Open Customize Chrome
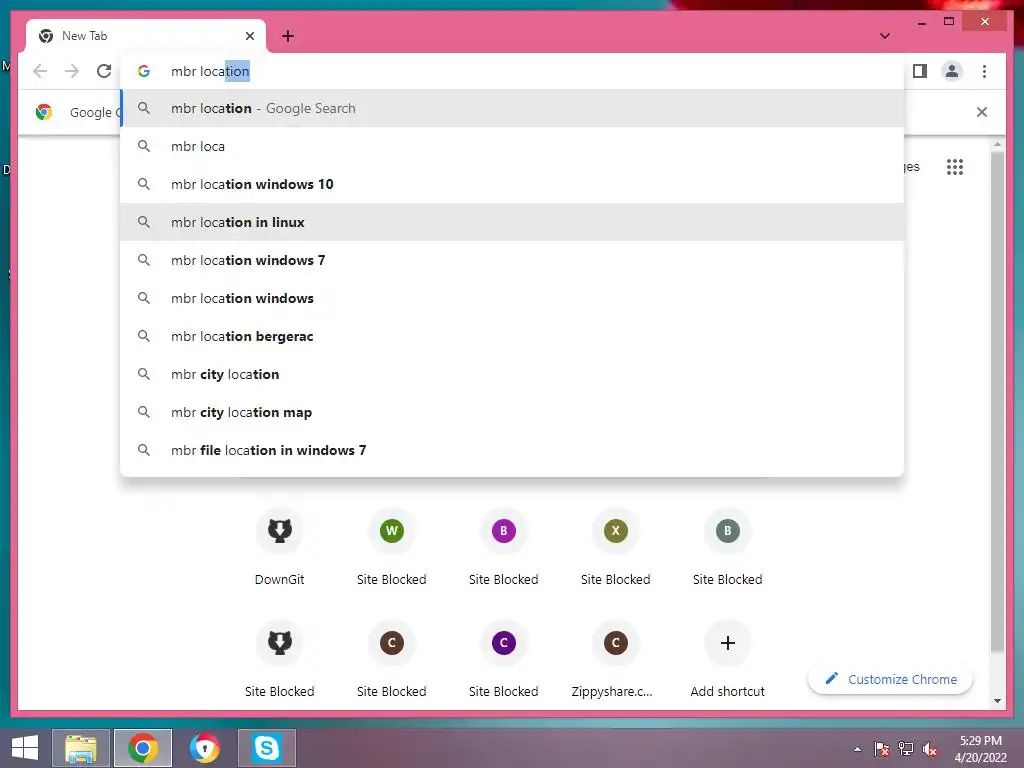The height and width of the screenshot is (768, 1024). [891, 679]
